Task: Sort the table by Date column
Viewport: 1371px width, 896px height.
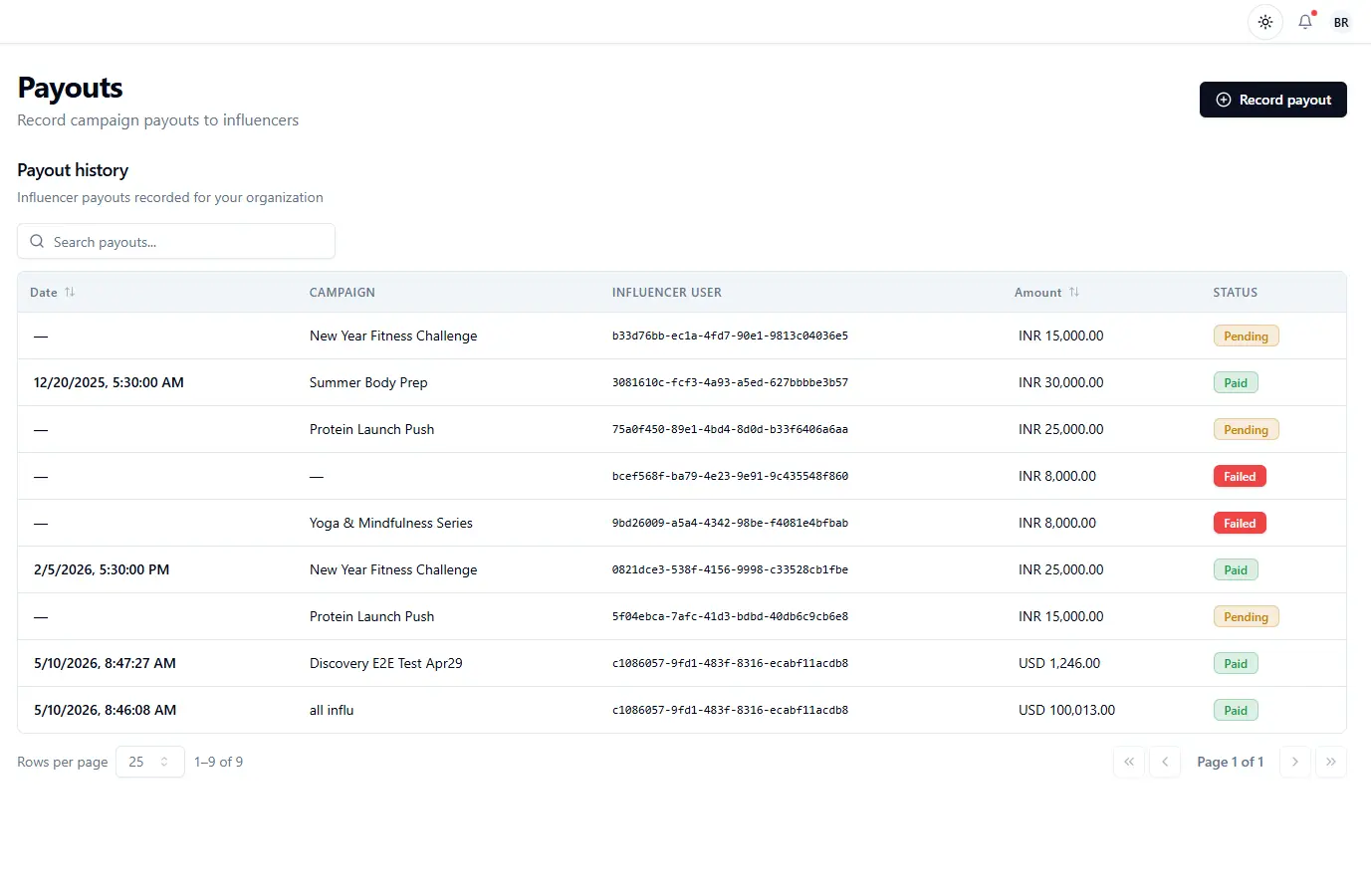Action: 53,292
